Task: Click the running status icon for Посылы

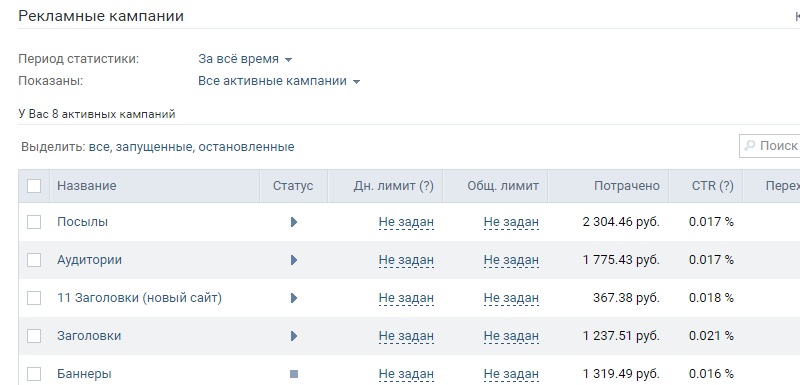Action: (x=294, y=222)
